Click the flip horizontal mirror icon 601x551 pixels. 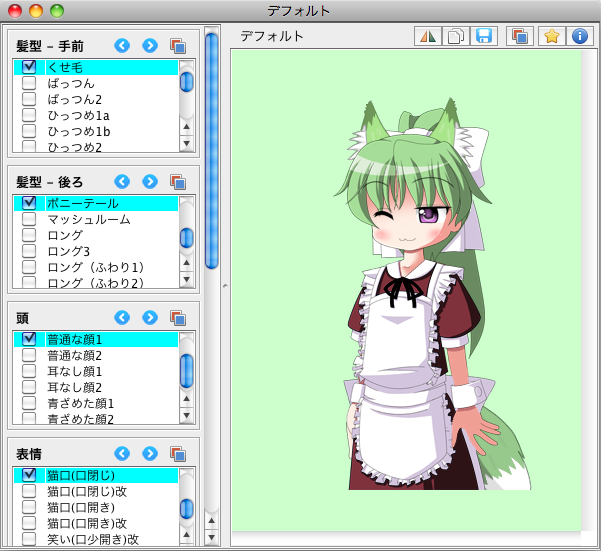point(428,36)
